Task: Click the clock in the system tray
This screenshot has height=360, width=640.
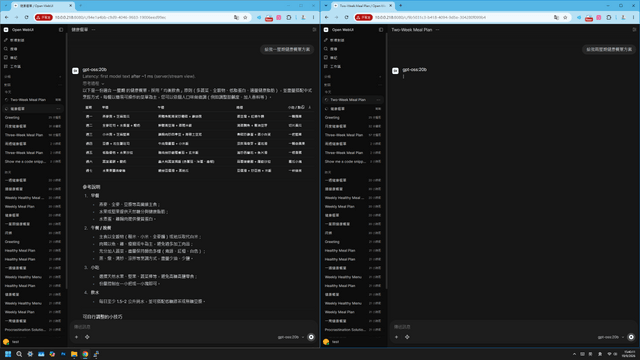Action: pyautogui.click(x=629, y=353)
